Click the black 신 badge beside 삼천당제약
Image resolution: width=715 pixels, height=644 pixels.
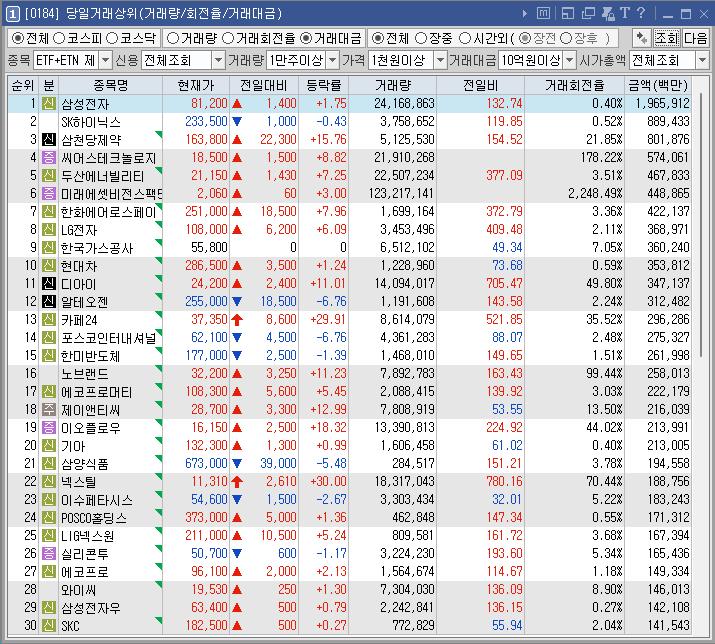click(x=49, y=140)
